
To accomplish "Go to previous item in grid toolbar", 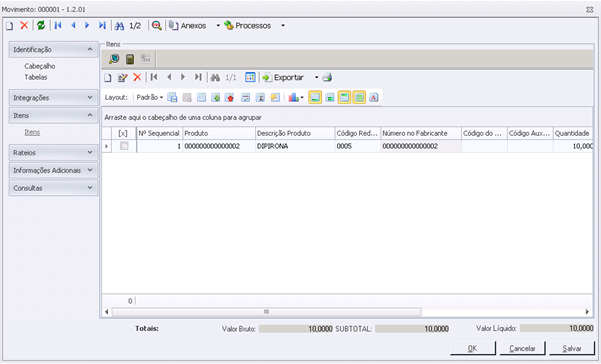I will point(169,77).
